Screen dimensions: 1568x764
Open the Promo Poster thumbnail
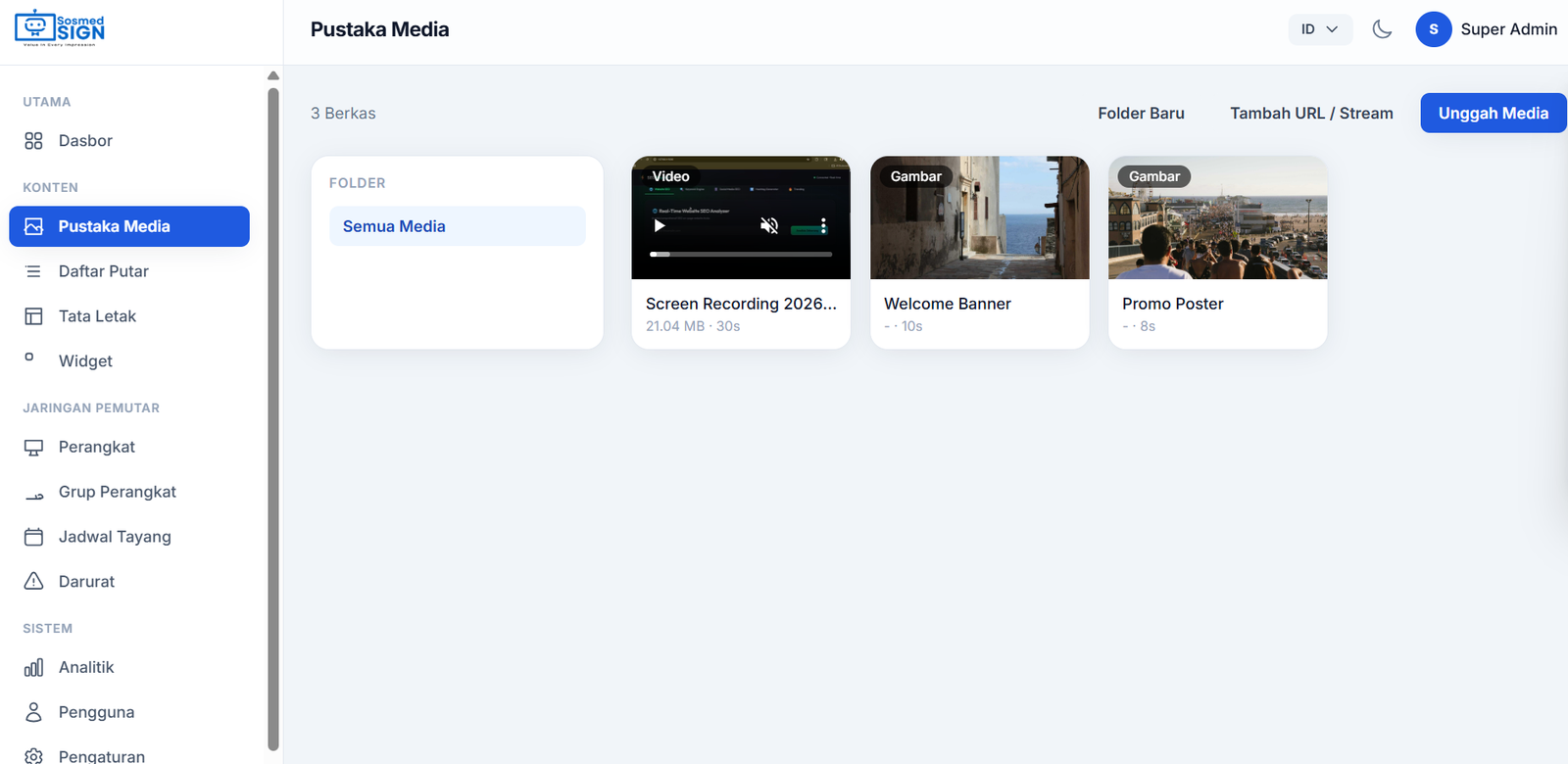tap(1217, 217)
